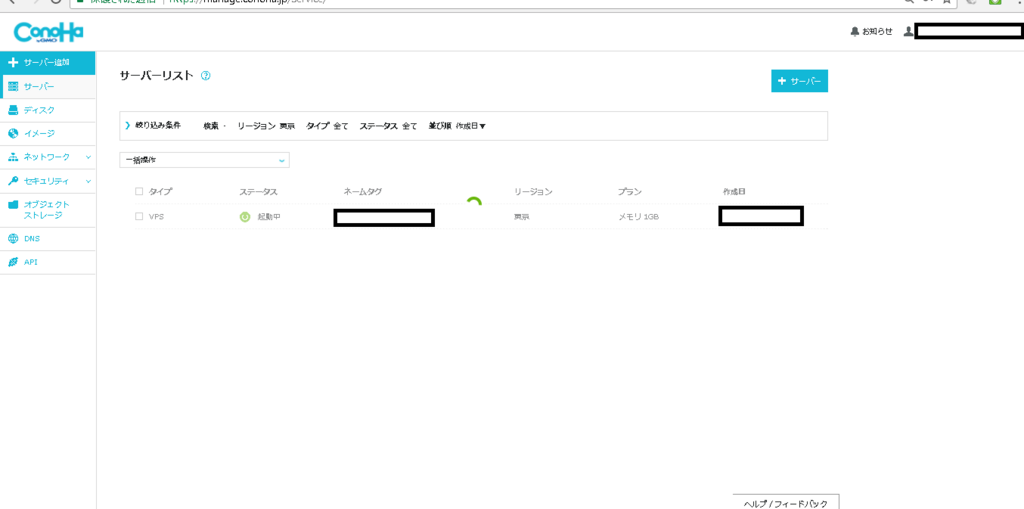
Task: Click the サーバーリスト heading
Action: [x=157, y=76]
